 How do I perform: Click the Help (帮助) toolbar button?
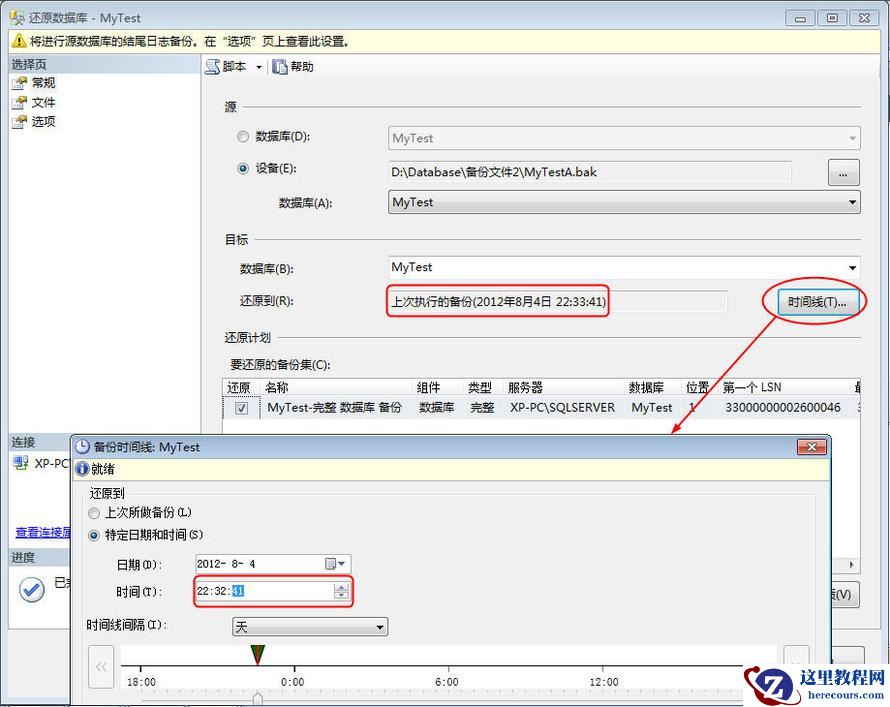(292, 67)
